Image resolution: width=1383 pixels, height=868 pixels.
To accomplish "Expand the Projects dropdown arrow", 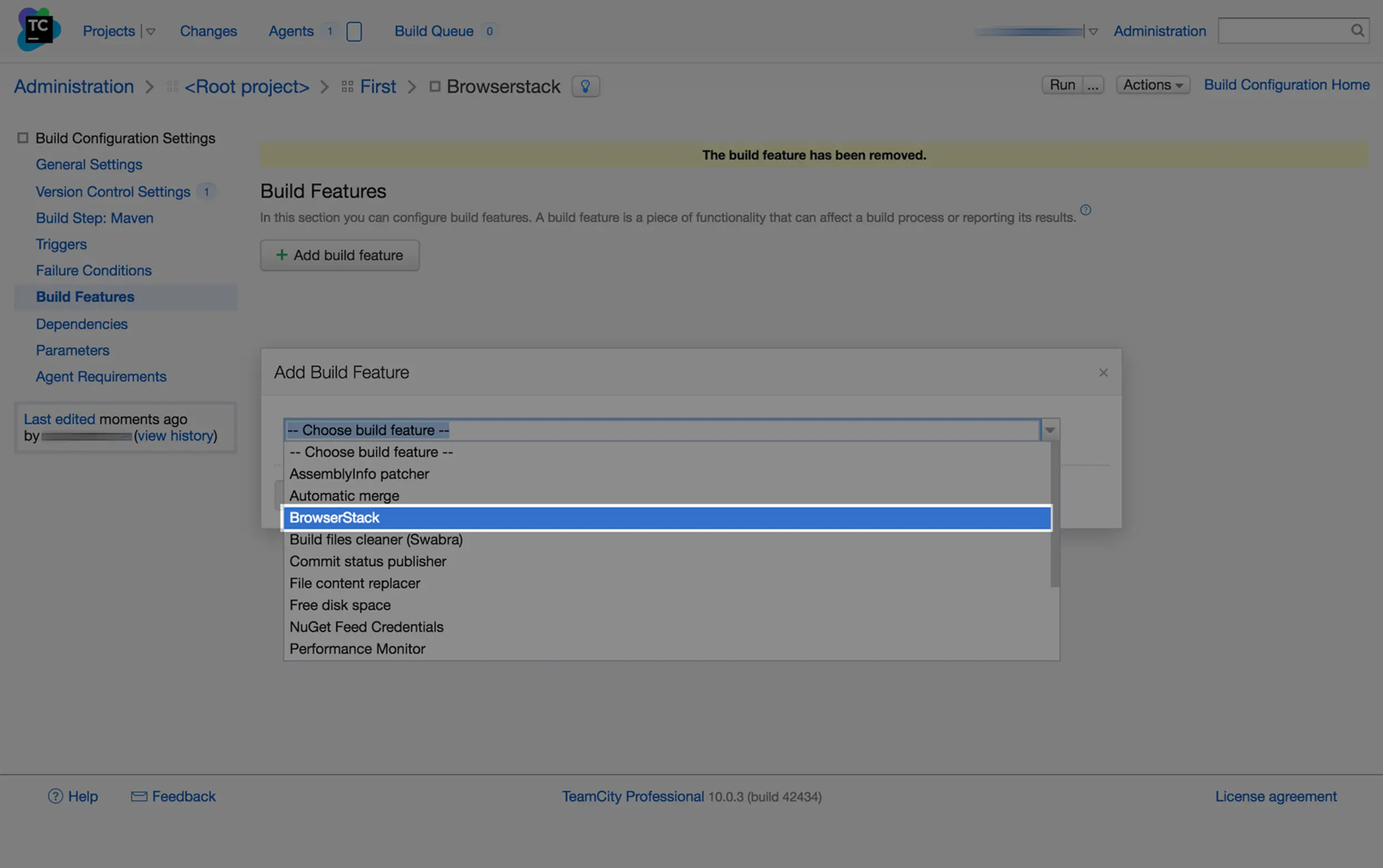I will pyautogui.click(x=151, y=32).
